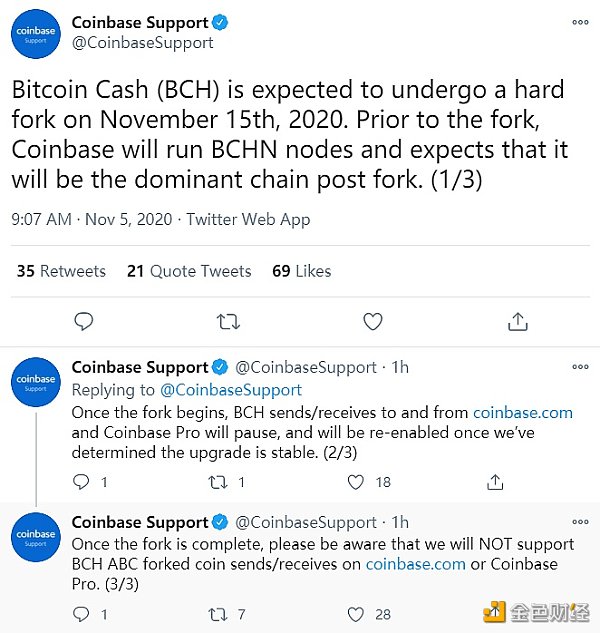Click the Coinbase Support avatar on main tweet
This screenshot has width=600, height=633.
pos(35,36)
